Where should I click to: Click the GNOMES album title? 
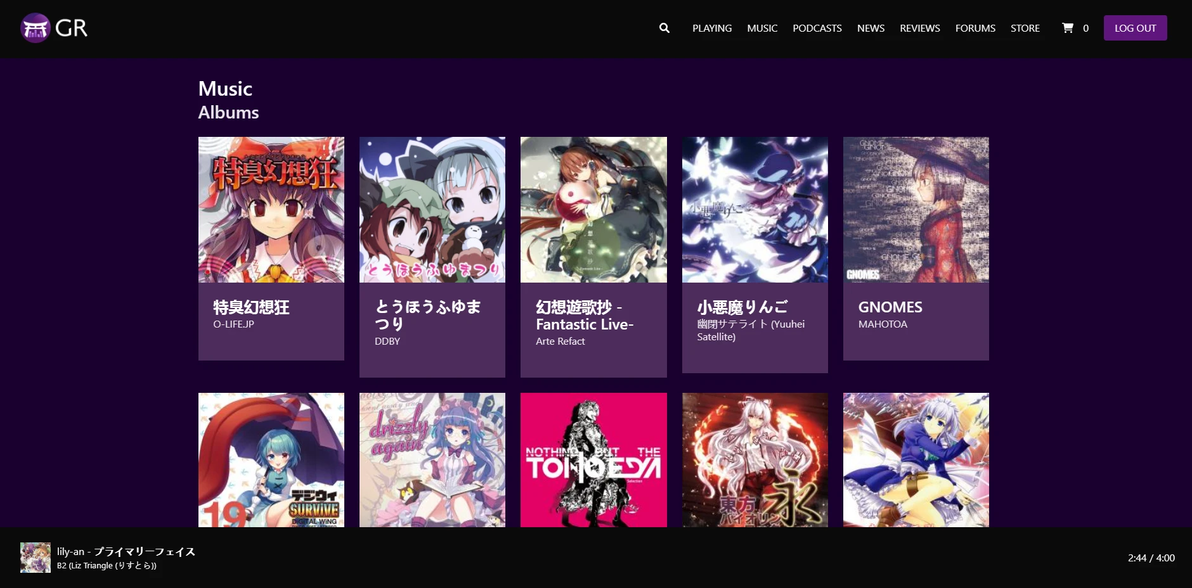click(890, 307)
